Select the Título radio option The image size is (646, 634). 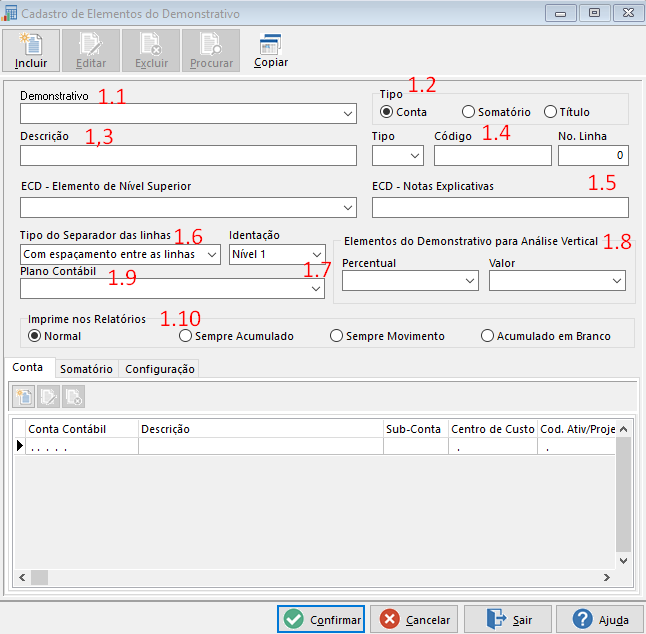[566, 112]
